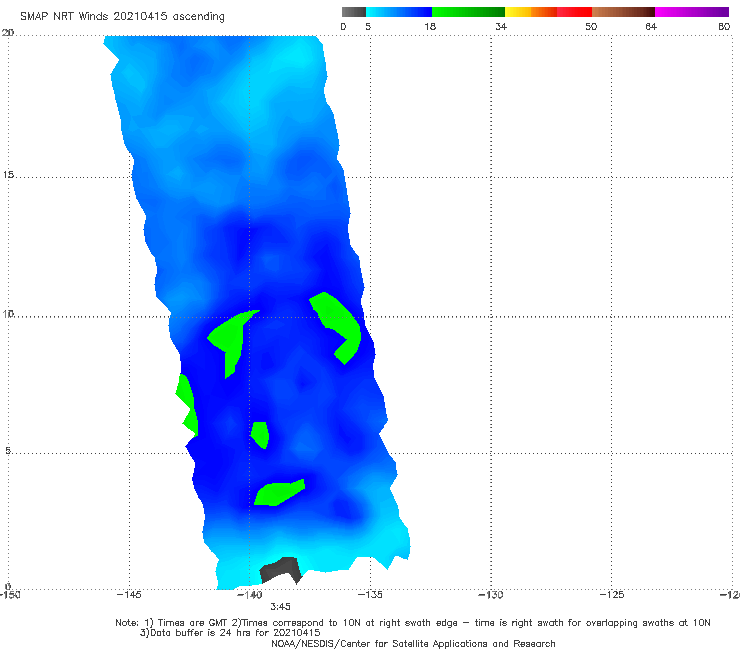The width and height of the screenshot is (740, 650).
Task: Click the dark gray low-wind patch near the equator
Action: [281, 570]
